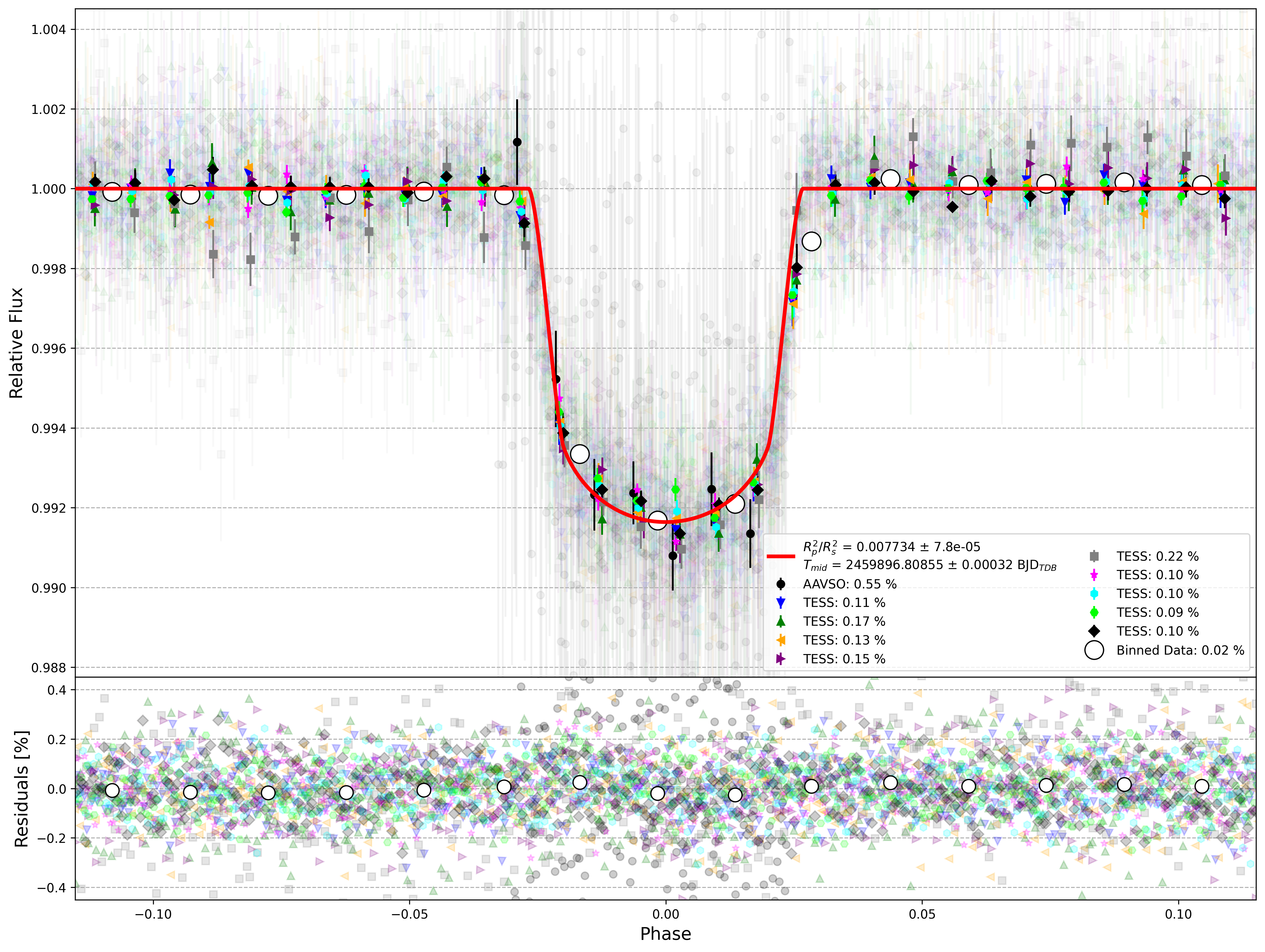The width and height of the screenshot is (1265, 952).
Task: Click the 0.996 flux tick label
Action: click(49, 348)
